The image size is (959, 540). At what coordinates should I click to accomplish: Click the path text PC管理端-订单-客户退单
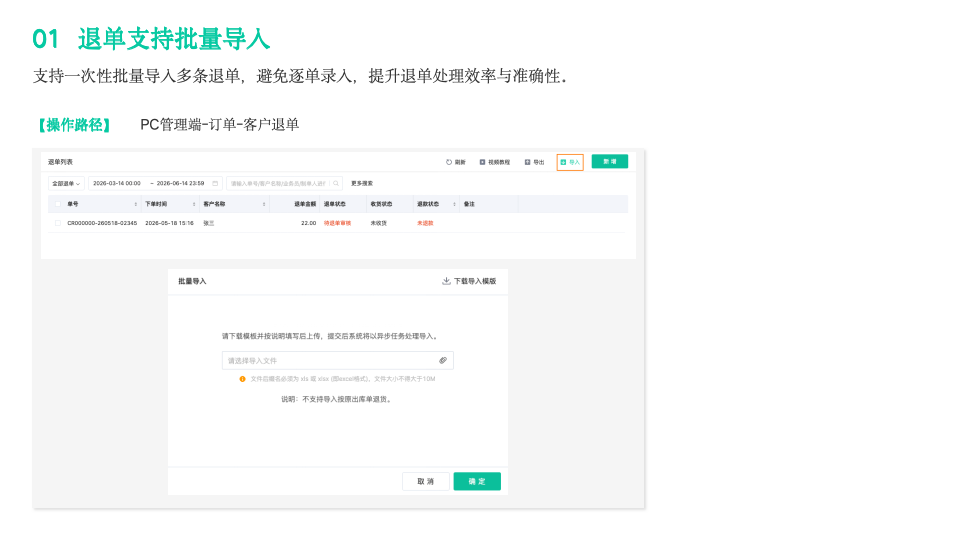(x=220, y=125)
